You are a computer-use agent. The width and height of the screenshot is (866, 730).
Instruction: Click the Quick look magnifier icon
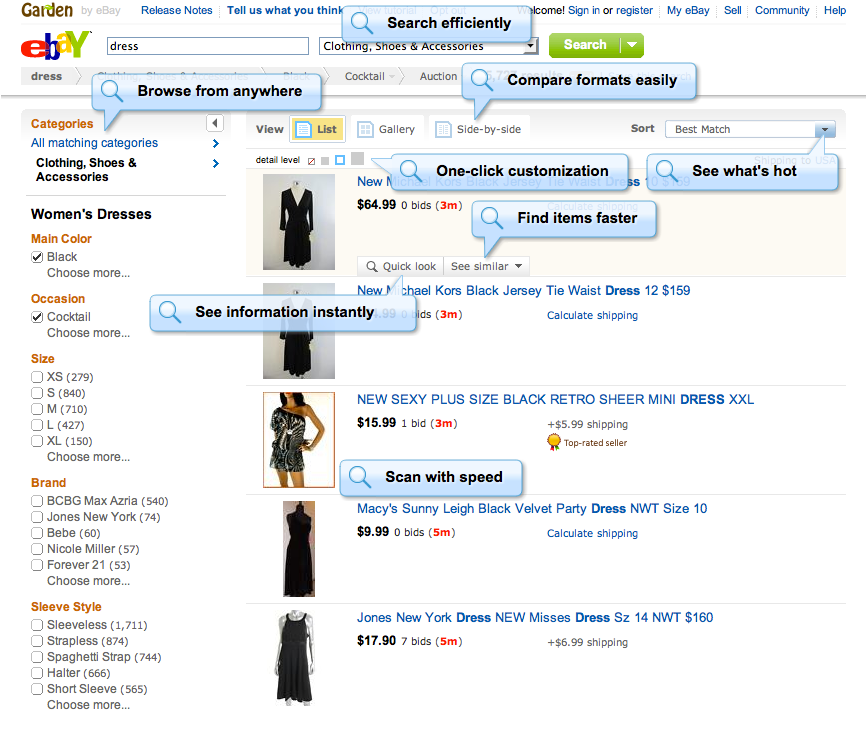click(372, 267)
